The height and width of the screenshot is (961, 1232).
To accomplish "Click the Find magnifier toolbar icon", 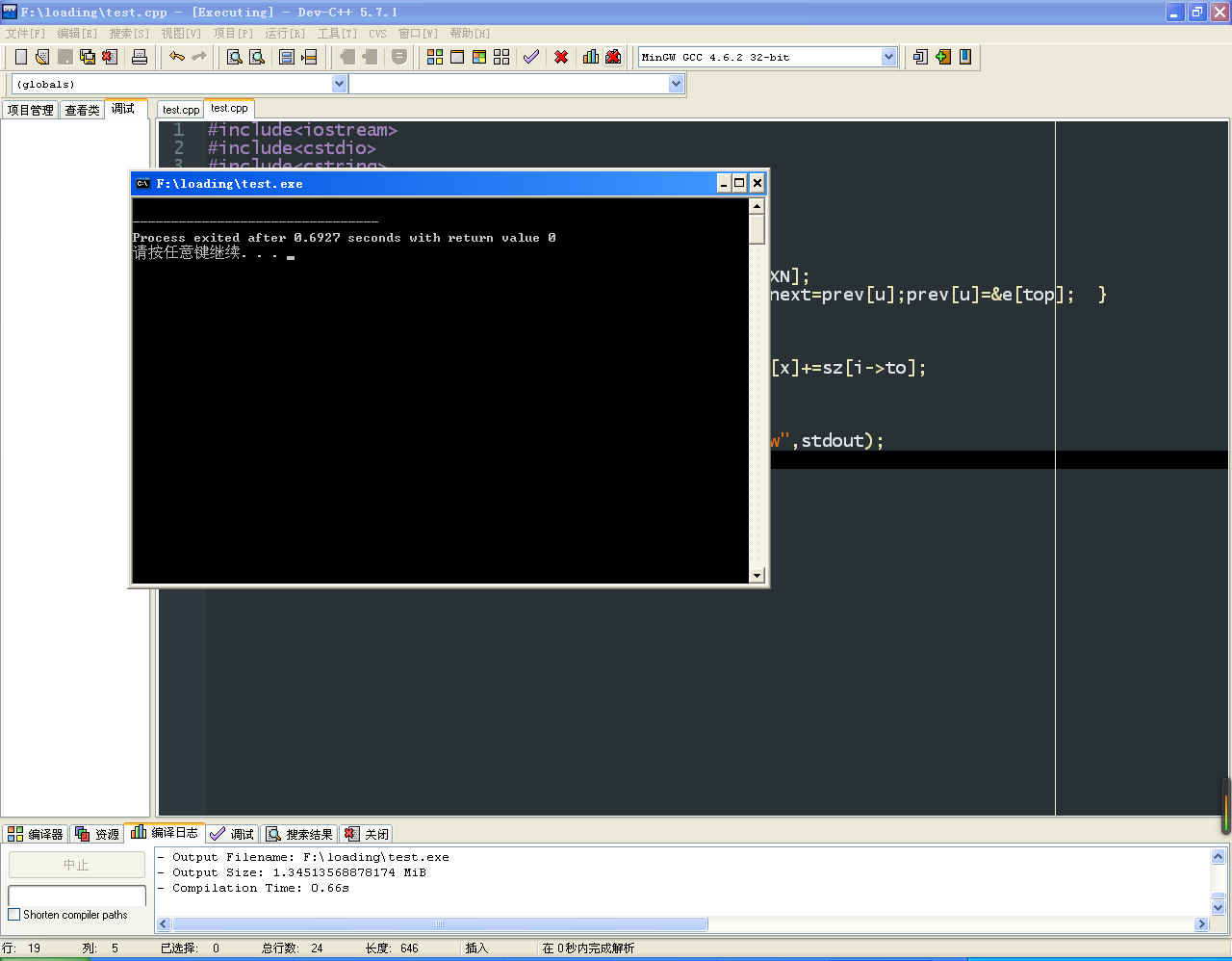I will 234,57.
